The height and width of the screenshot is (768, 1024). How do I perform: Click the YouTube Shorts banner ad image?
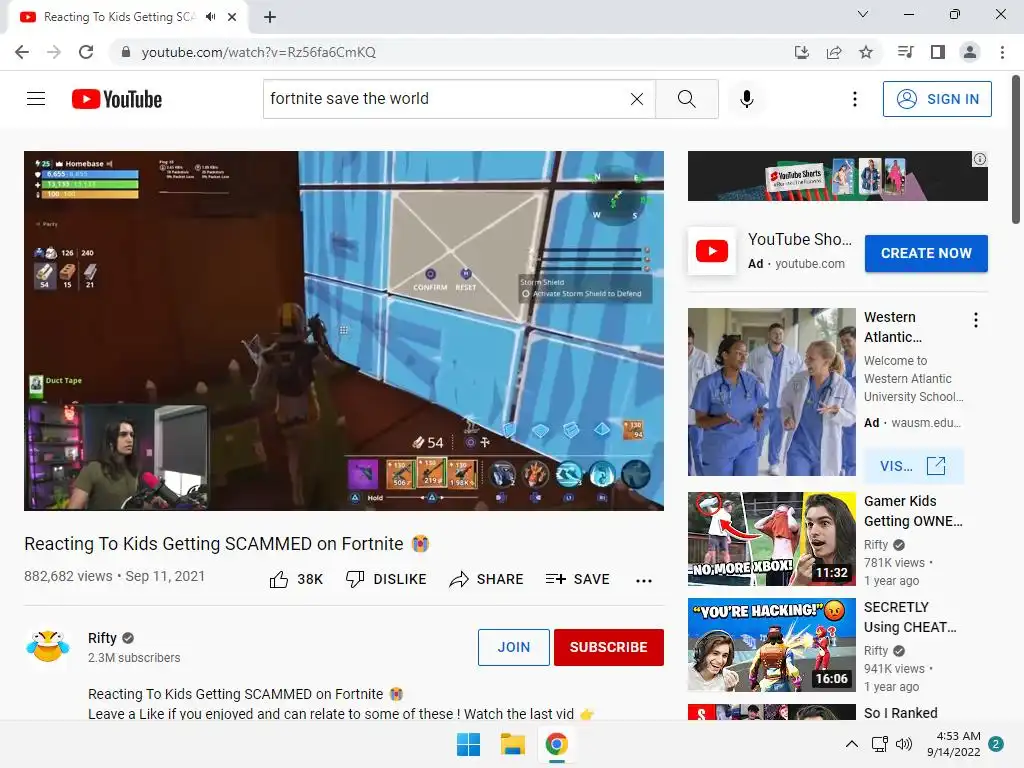pos(837,176)
